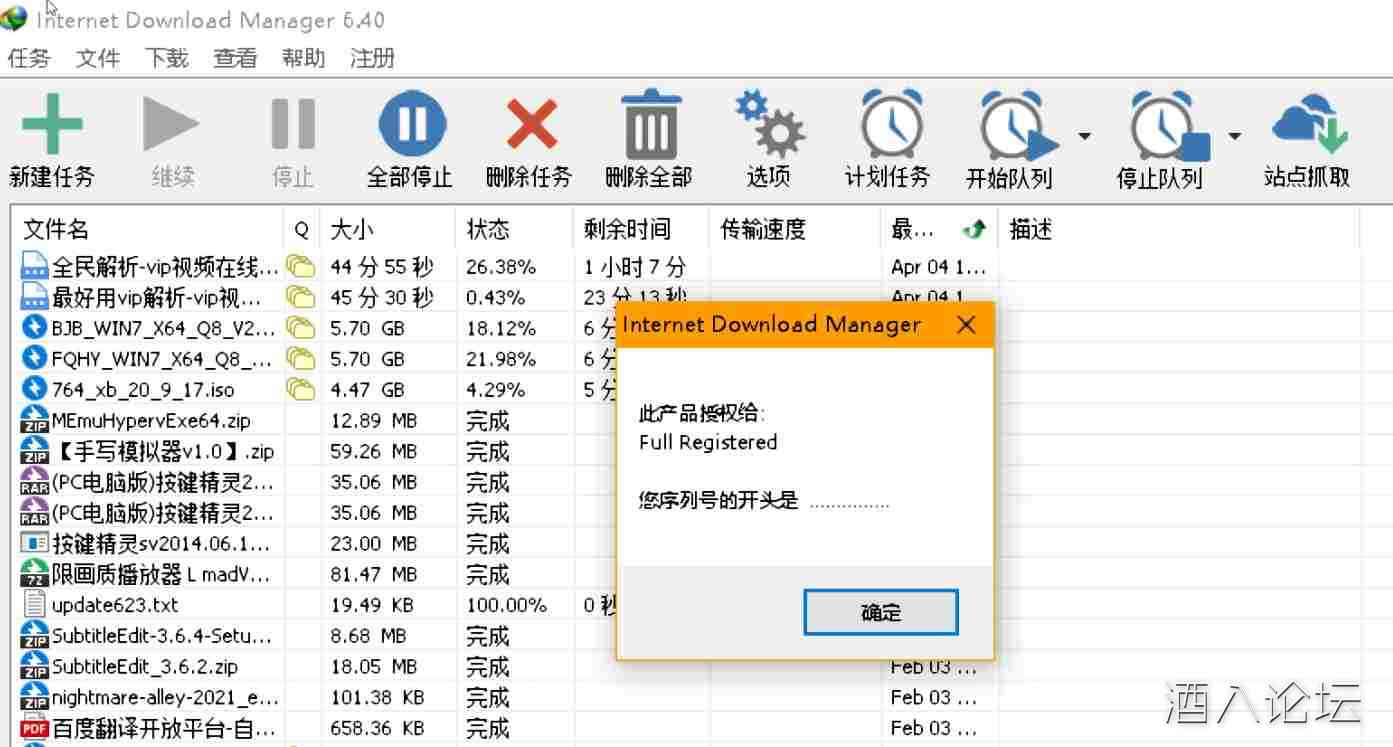The image size is (1393, 747).
Task: Click the queue icon on 全民解析 row
Action: (x=300, y=266)
